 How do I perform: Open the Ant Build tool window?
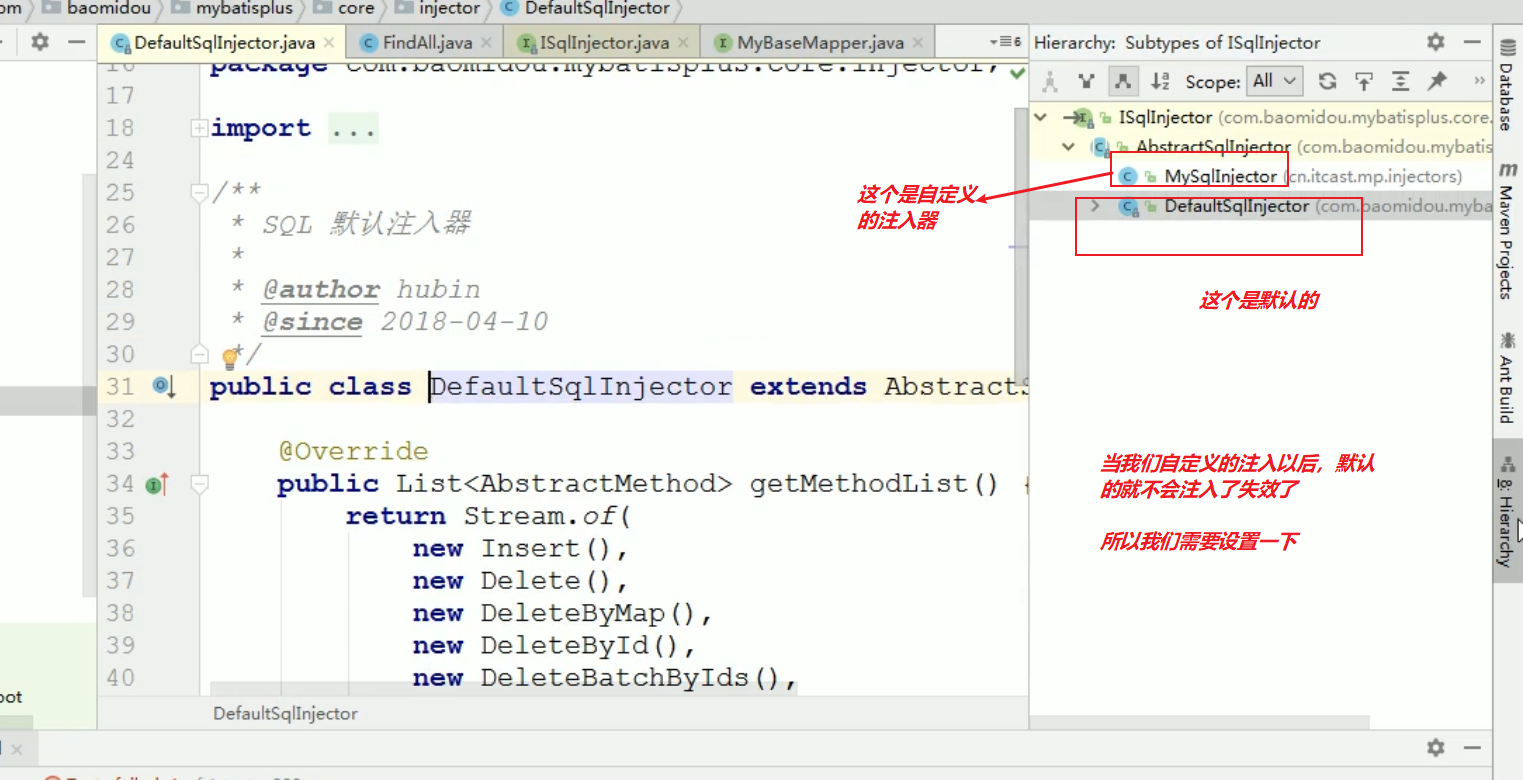pyautogui.click(x=1506, y=377)
